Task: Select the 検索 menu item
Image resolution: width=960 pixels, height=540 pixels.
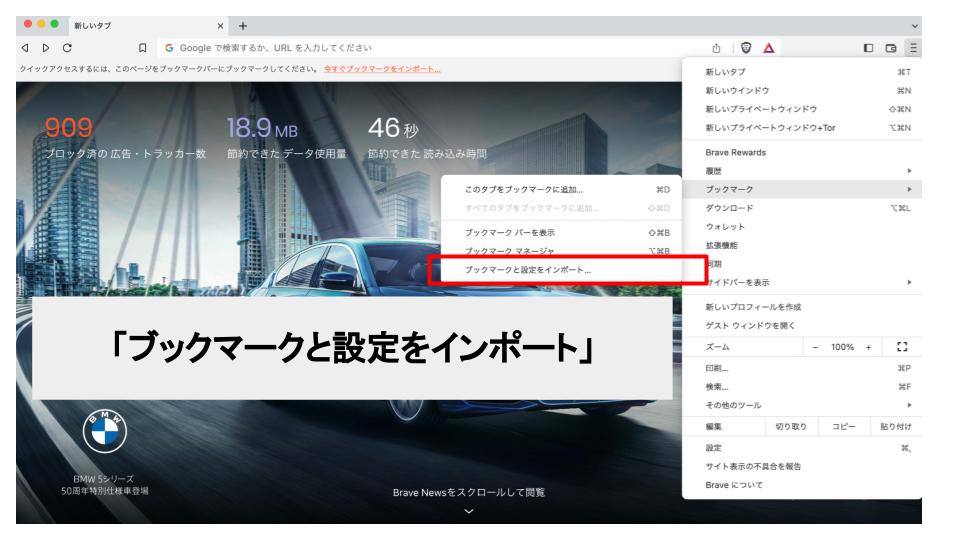Action: coord(802,387)
